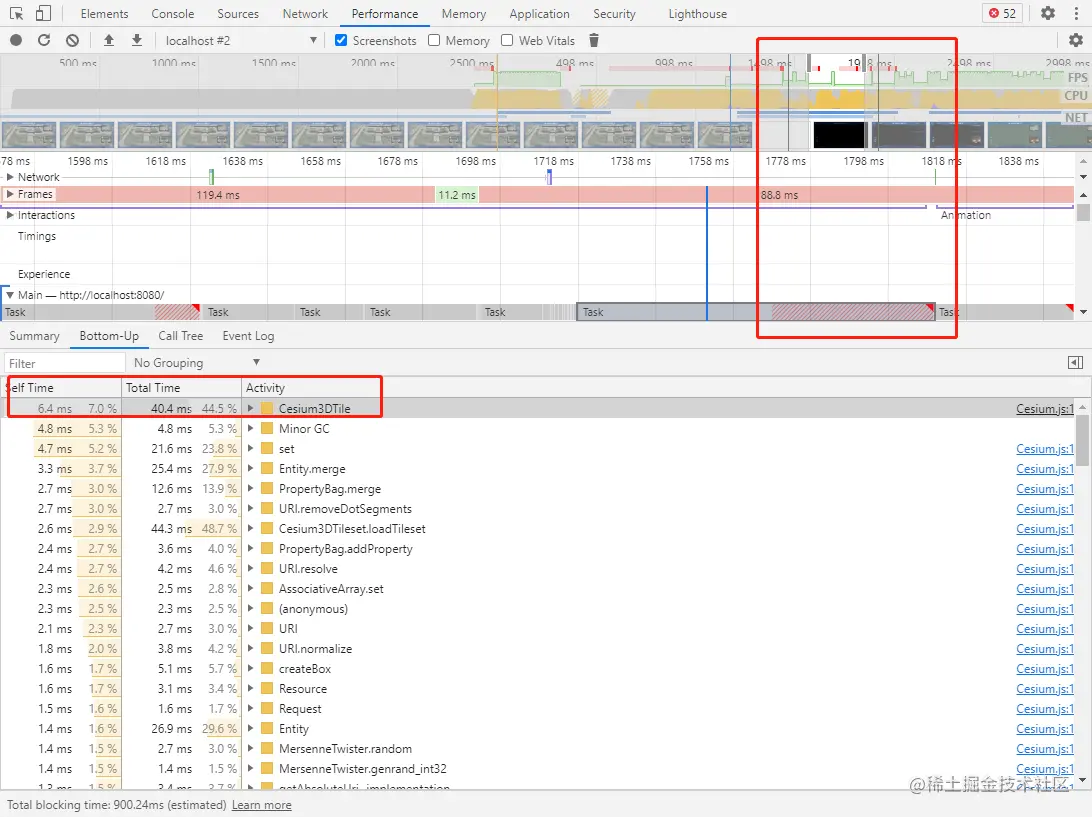The width and height of the screenshot is (1092, 817).
Task: Click the Filter input field
Action: click(65, 363)
